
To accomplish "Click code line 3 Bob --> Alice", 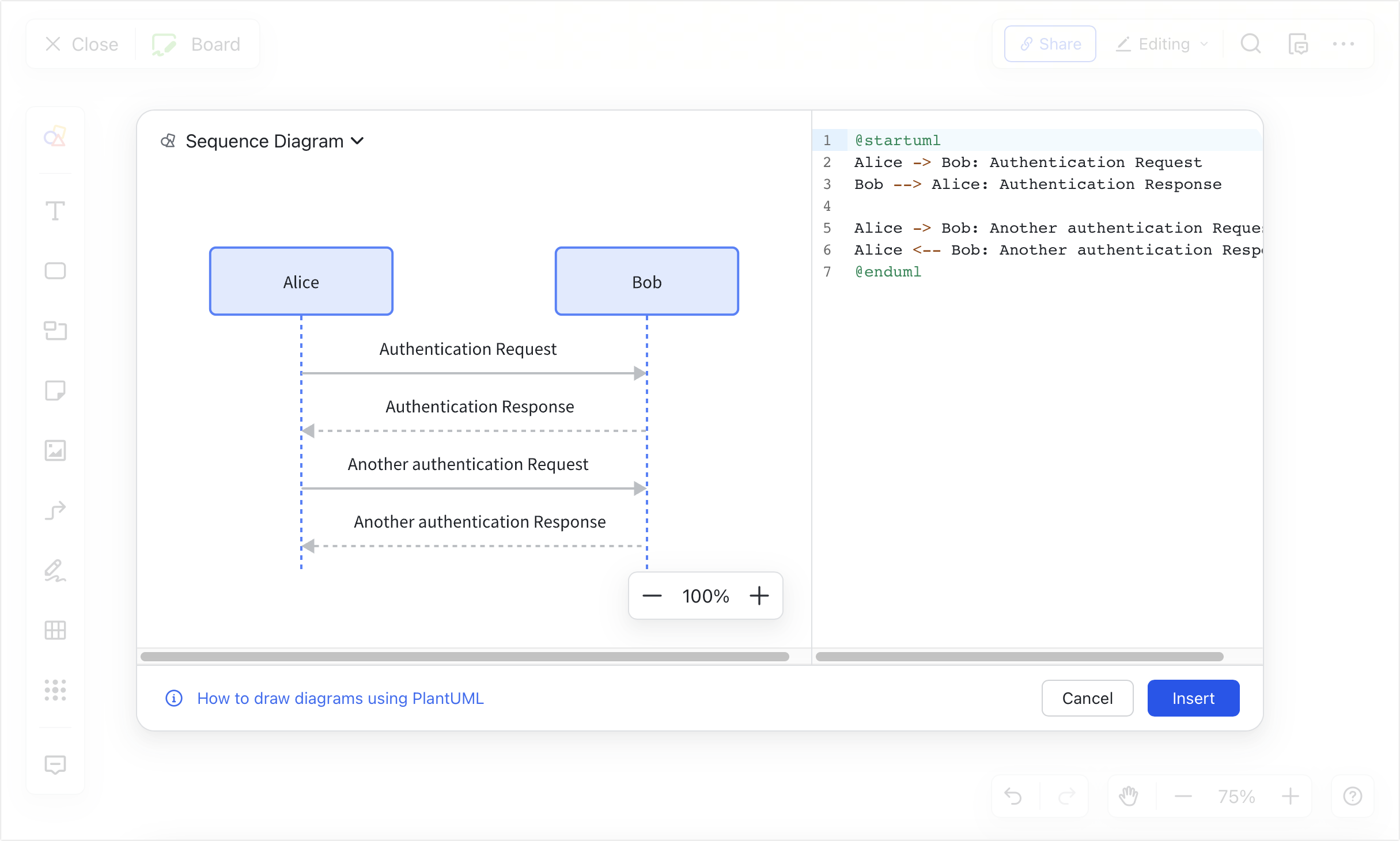I will [1038, 184].
